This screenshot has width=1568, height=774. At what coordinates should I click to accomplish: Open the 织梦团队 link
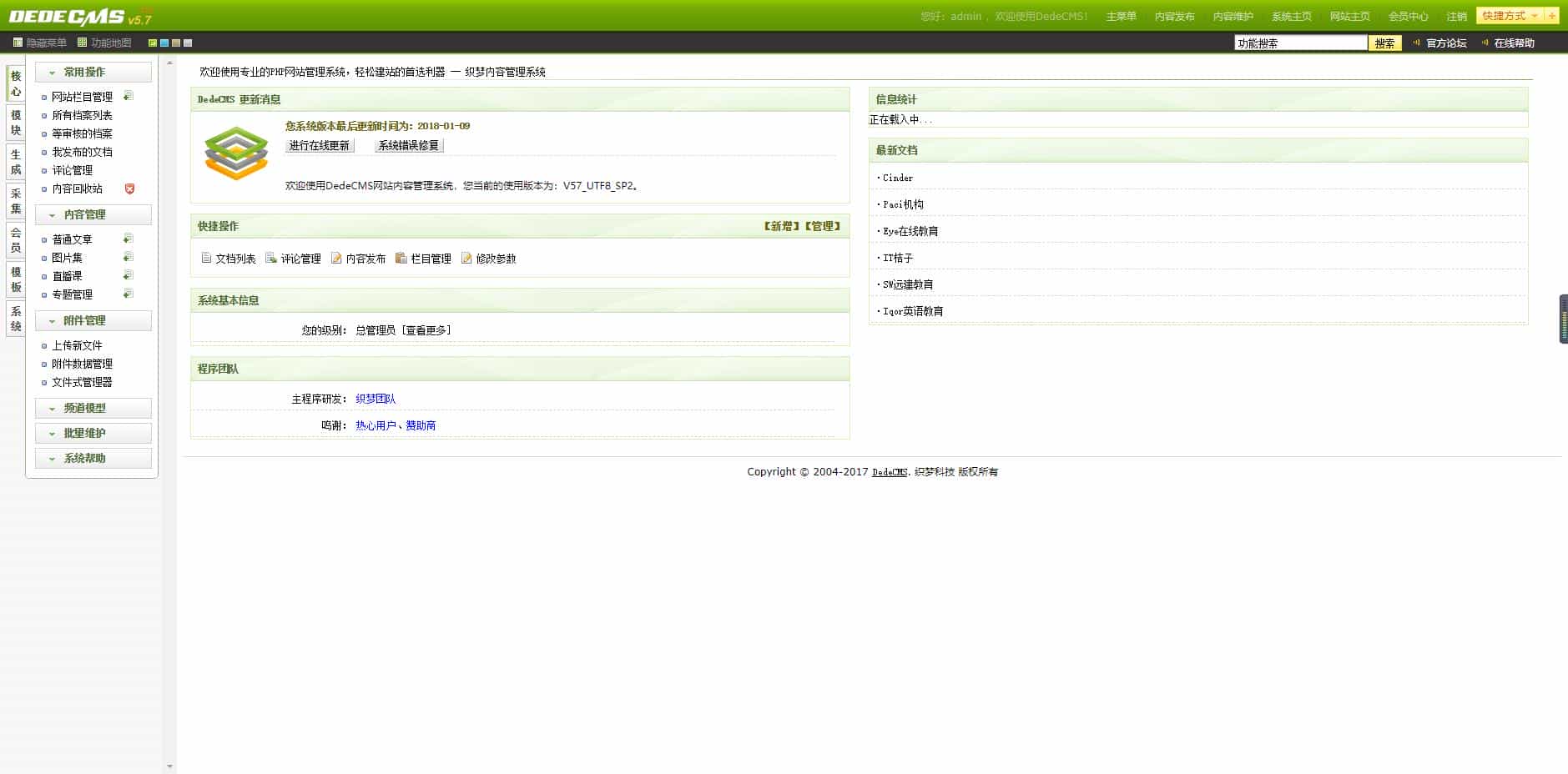tap(376, 399)
